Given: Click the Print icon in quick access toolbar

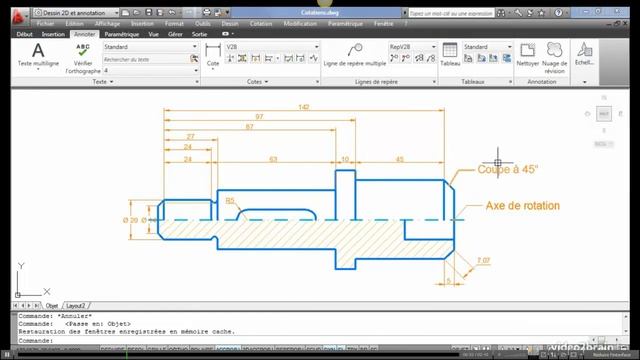Looking at the screenshot, I should coord(207,13).
